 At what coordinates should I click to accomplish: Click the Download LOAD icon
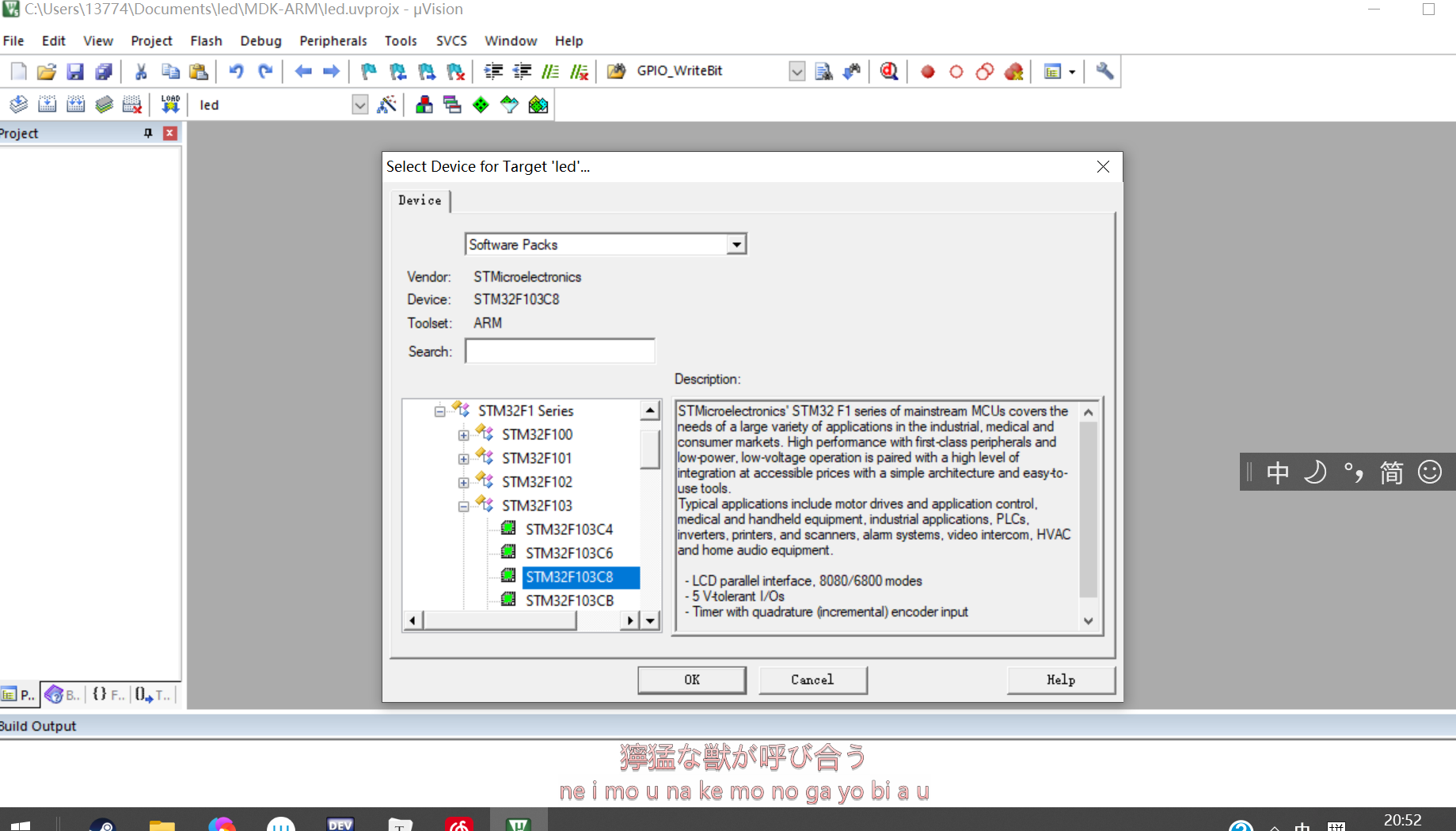[170, 104]
